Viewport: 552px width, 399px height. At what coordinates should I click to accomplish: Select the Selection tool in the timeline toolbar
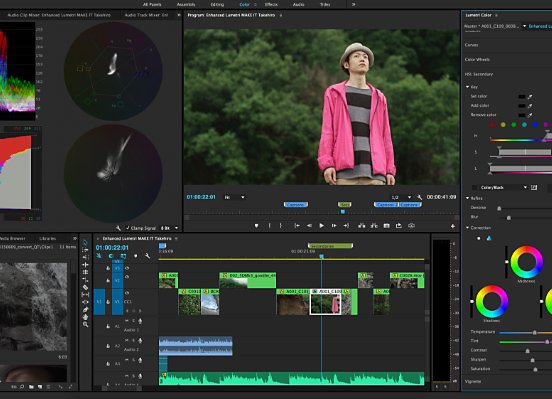coord(85,242)
